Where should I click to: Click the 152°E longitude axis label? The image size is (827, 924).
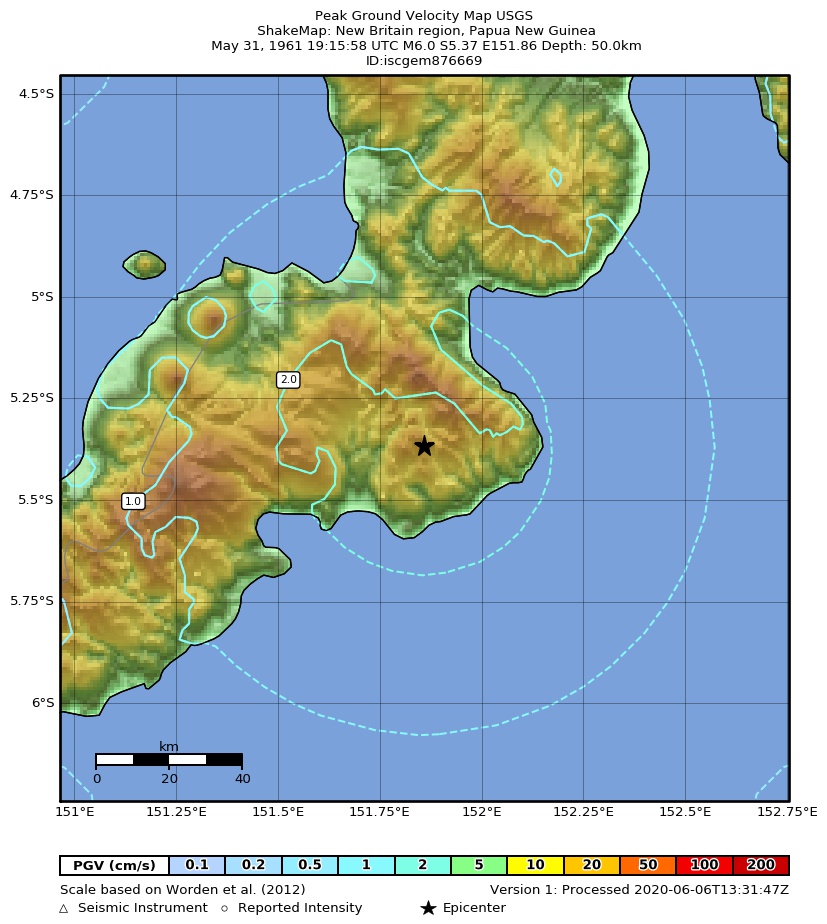482,811
